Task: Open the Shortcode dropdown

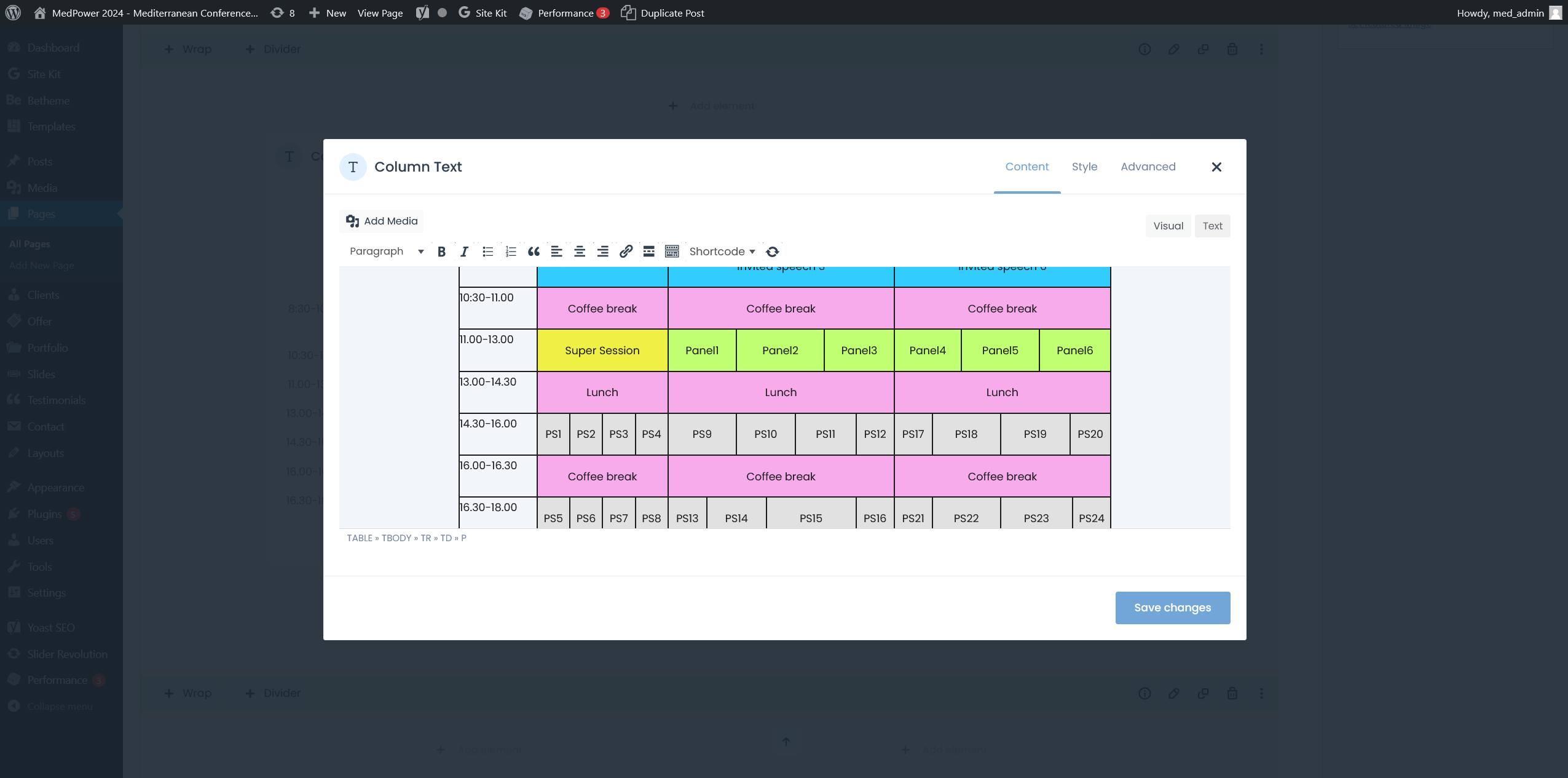Action: 722,252
